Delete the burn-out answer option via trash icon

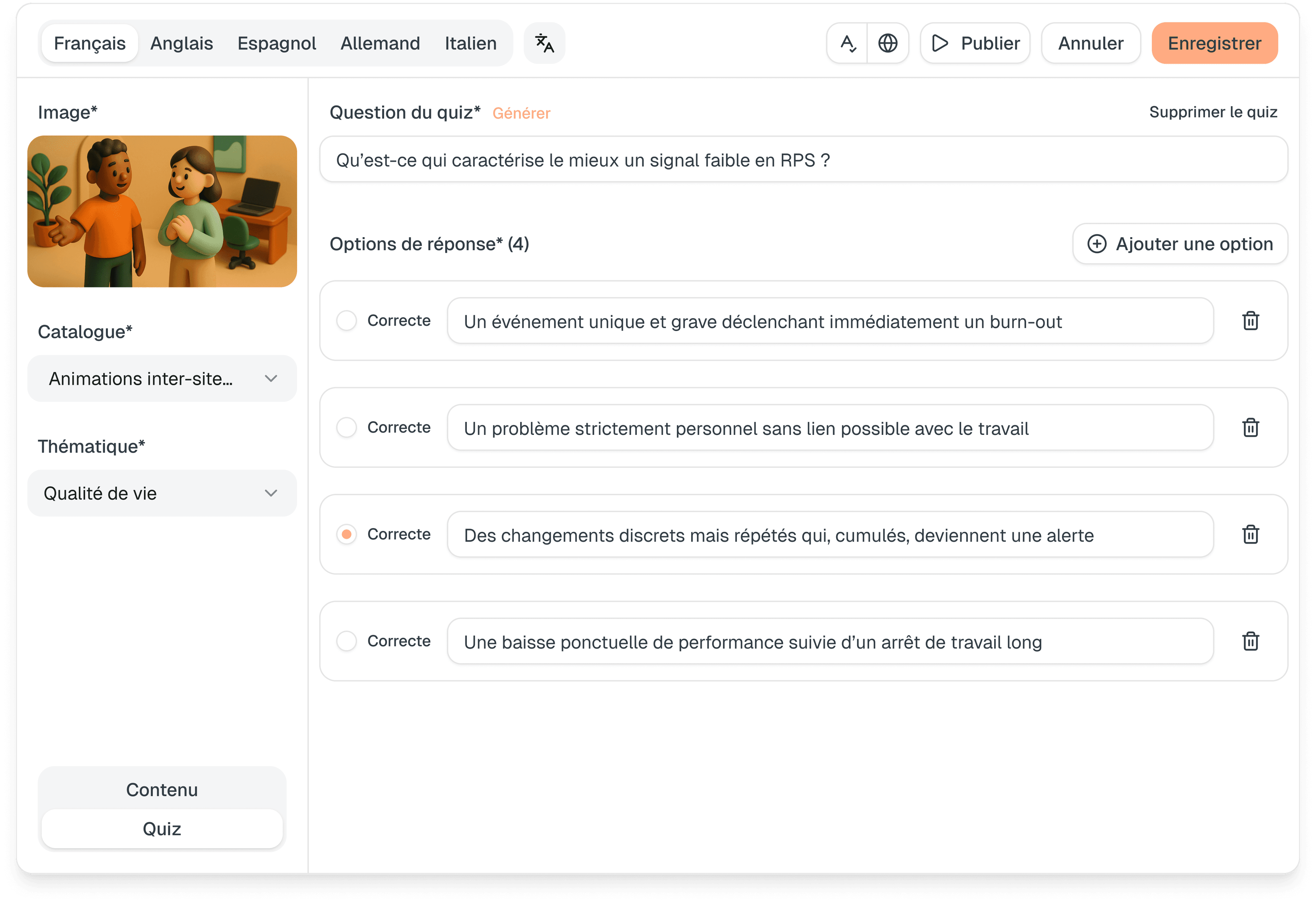(x=1250, y=321)
